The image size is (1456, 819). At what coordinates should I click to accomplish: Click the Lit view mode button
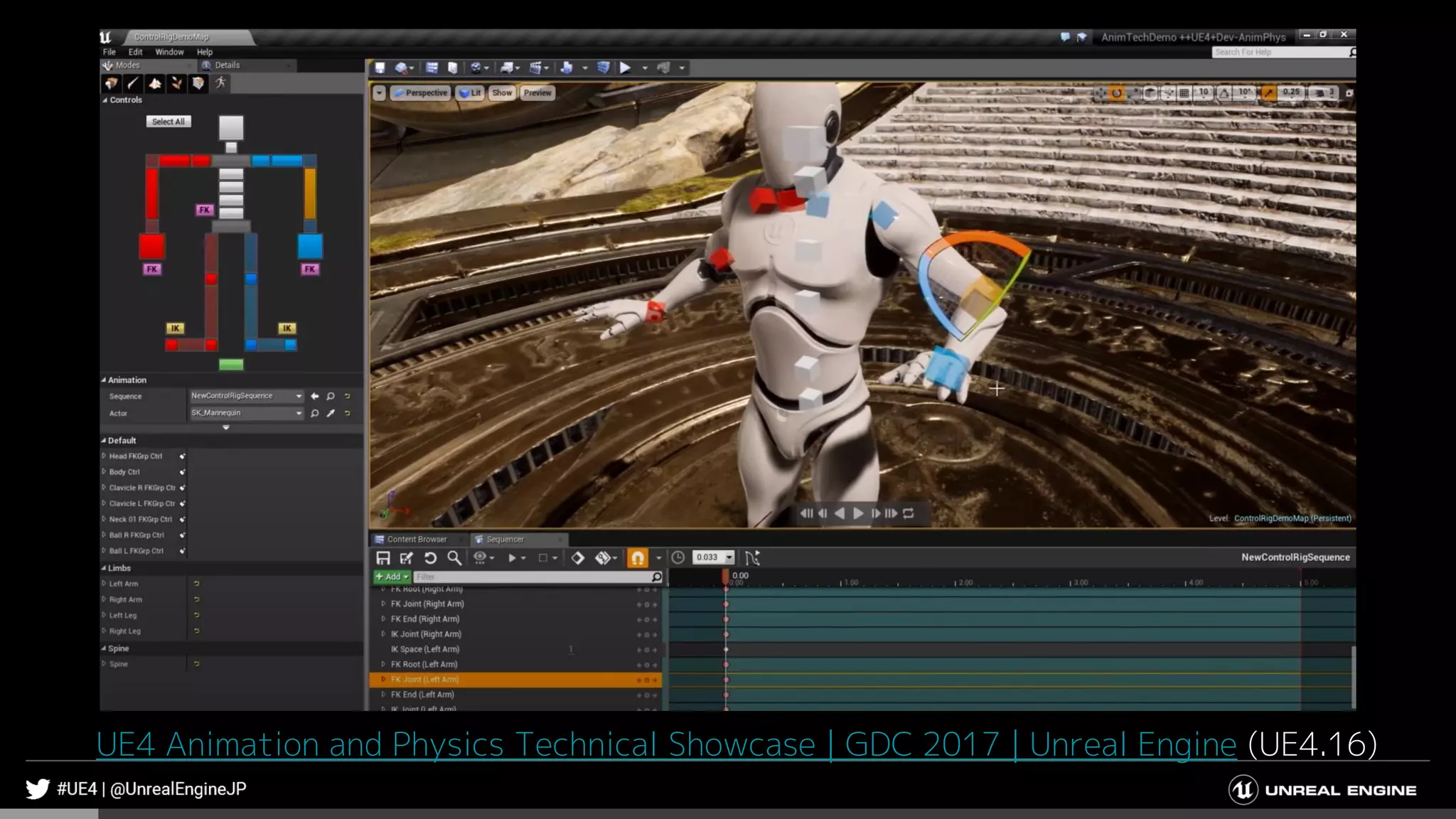[471, 93]
